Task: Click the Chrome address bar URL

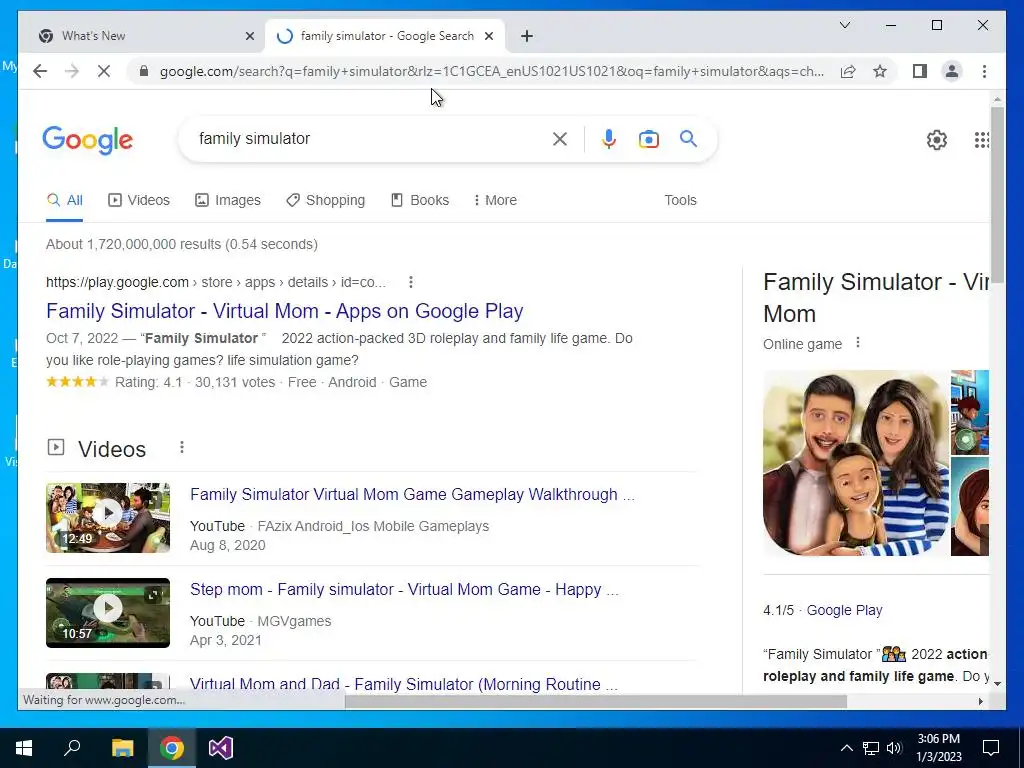Action: point(492,71)
